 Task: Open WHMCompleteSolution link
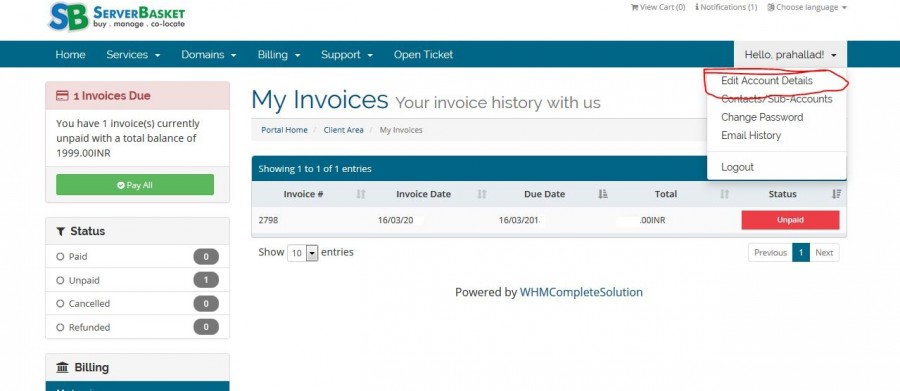[x=581, y=292]
